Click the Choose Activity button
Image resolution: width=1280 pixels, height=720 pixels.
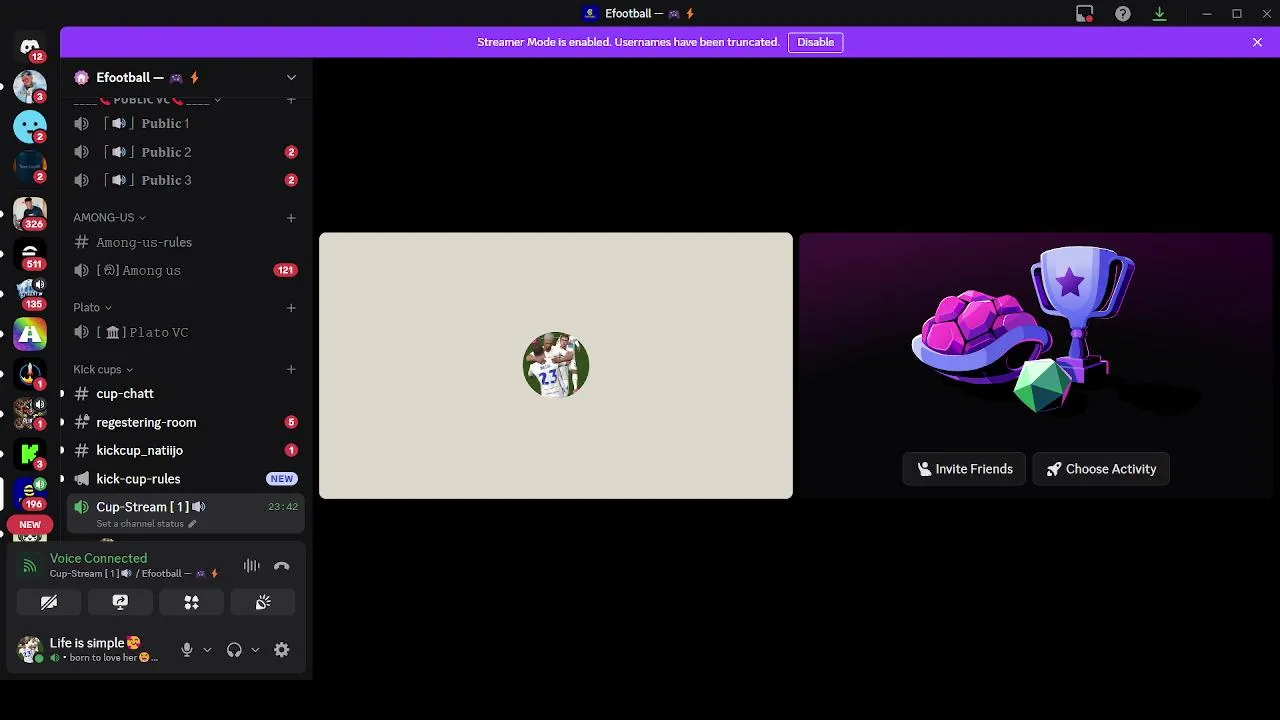pos(1101,469)
